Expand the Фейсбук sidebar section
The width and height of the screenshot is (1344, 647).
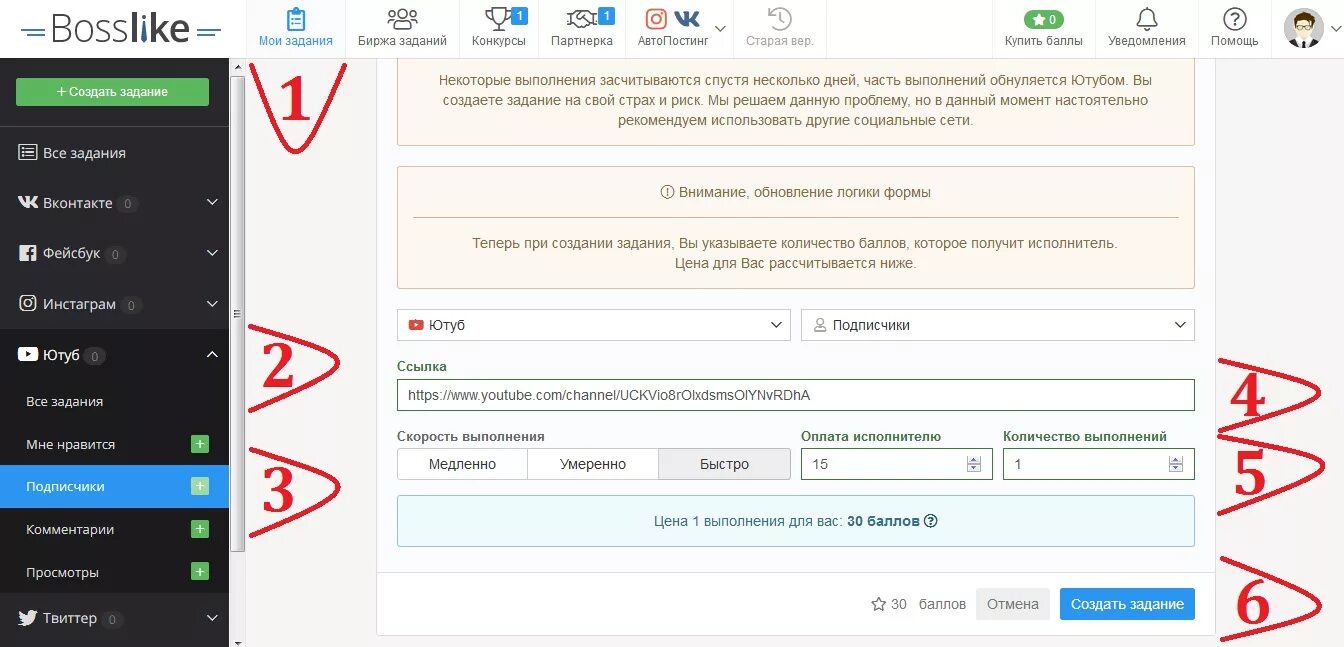pos(212,253)
